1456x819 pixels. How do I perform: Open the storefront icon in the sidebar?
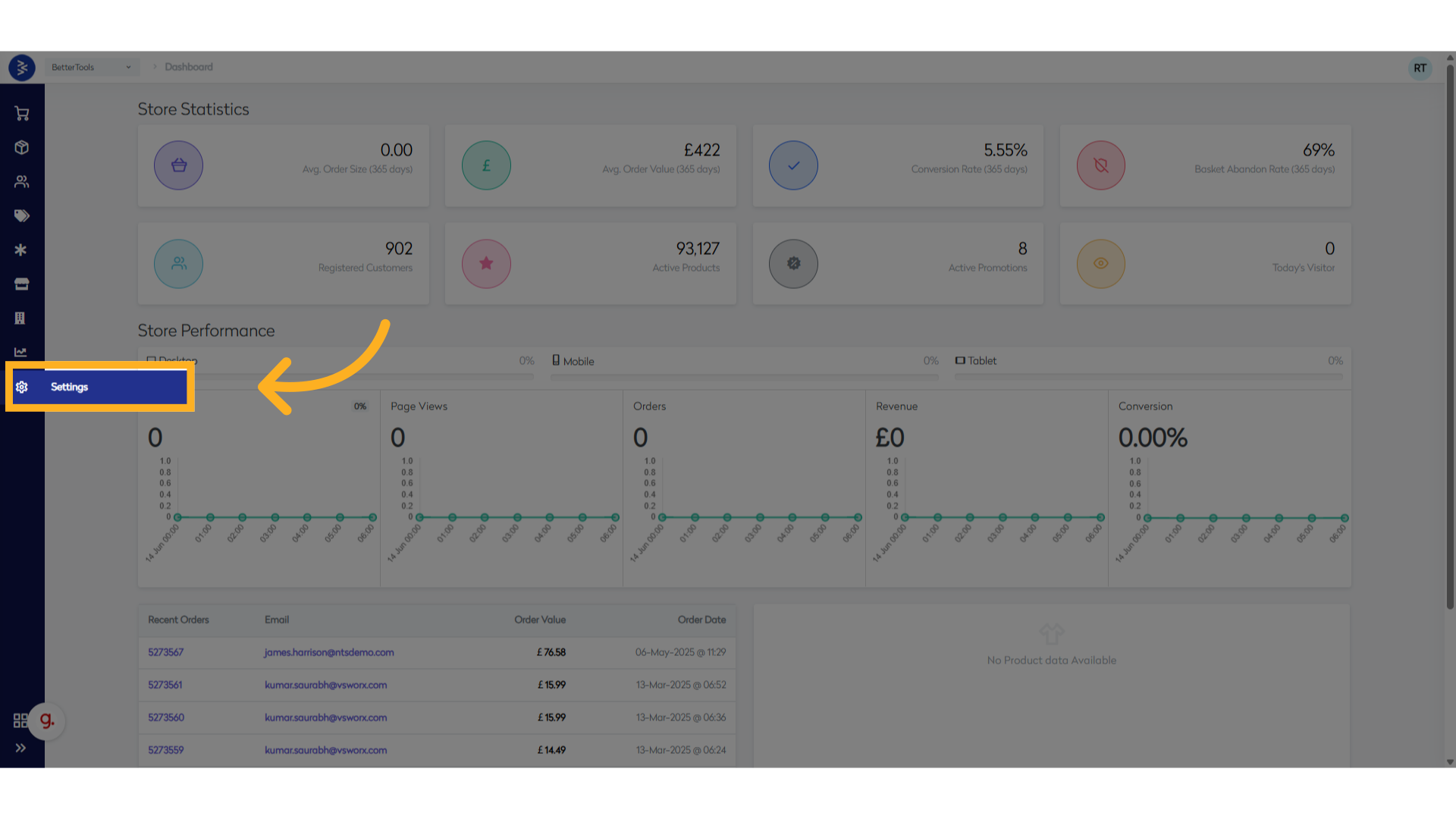(x=21, y=284)
